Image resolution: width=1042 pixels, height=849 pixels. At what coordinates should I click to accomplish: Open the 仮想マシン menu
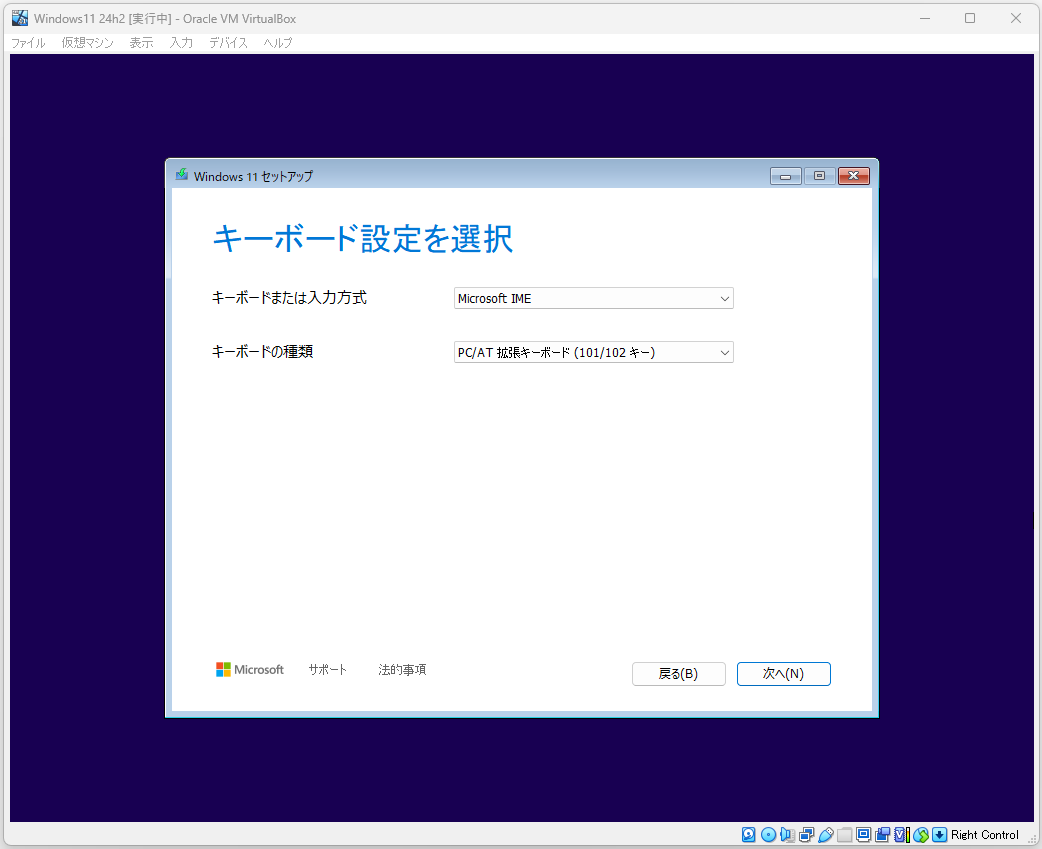click(87, 42)
